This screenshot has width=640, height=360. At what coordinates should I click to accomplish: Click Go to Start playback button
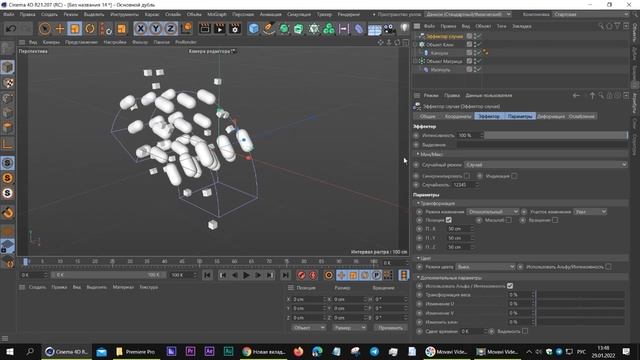(207, 275)
